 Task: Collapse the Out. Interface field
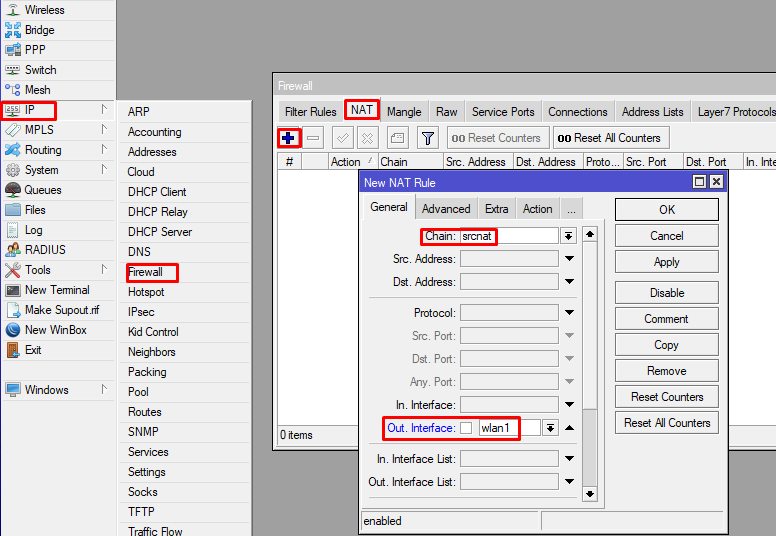click(570, 428)
